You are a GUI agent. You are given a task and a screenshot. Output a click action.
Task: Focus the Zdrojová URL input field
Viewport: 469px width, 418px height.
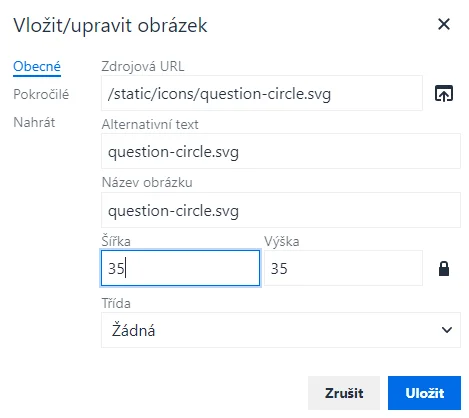pos(262,93)
